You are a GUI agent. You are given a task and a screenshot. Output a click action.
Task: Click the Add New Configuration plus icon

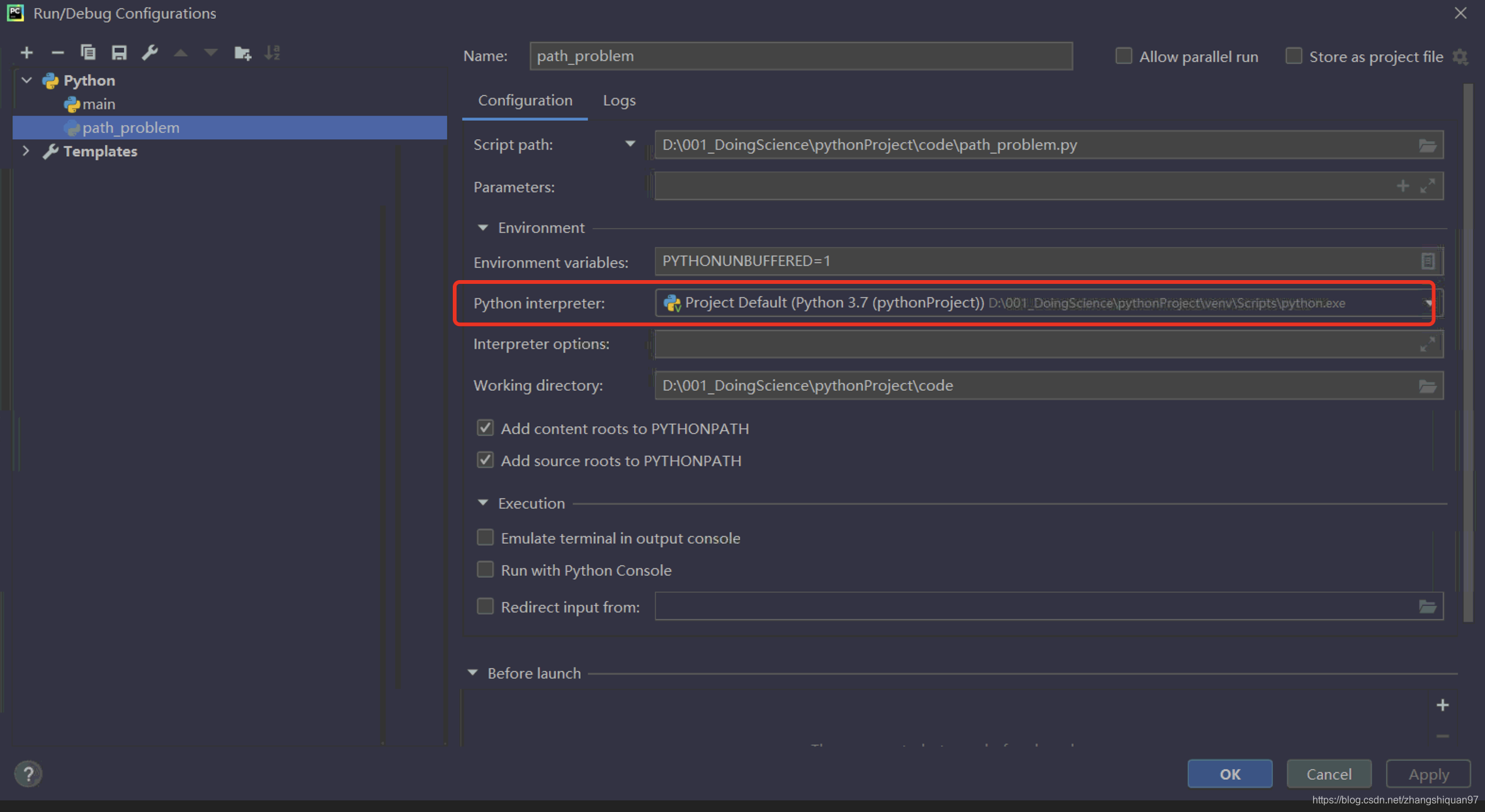[x=26, y=53]
